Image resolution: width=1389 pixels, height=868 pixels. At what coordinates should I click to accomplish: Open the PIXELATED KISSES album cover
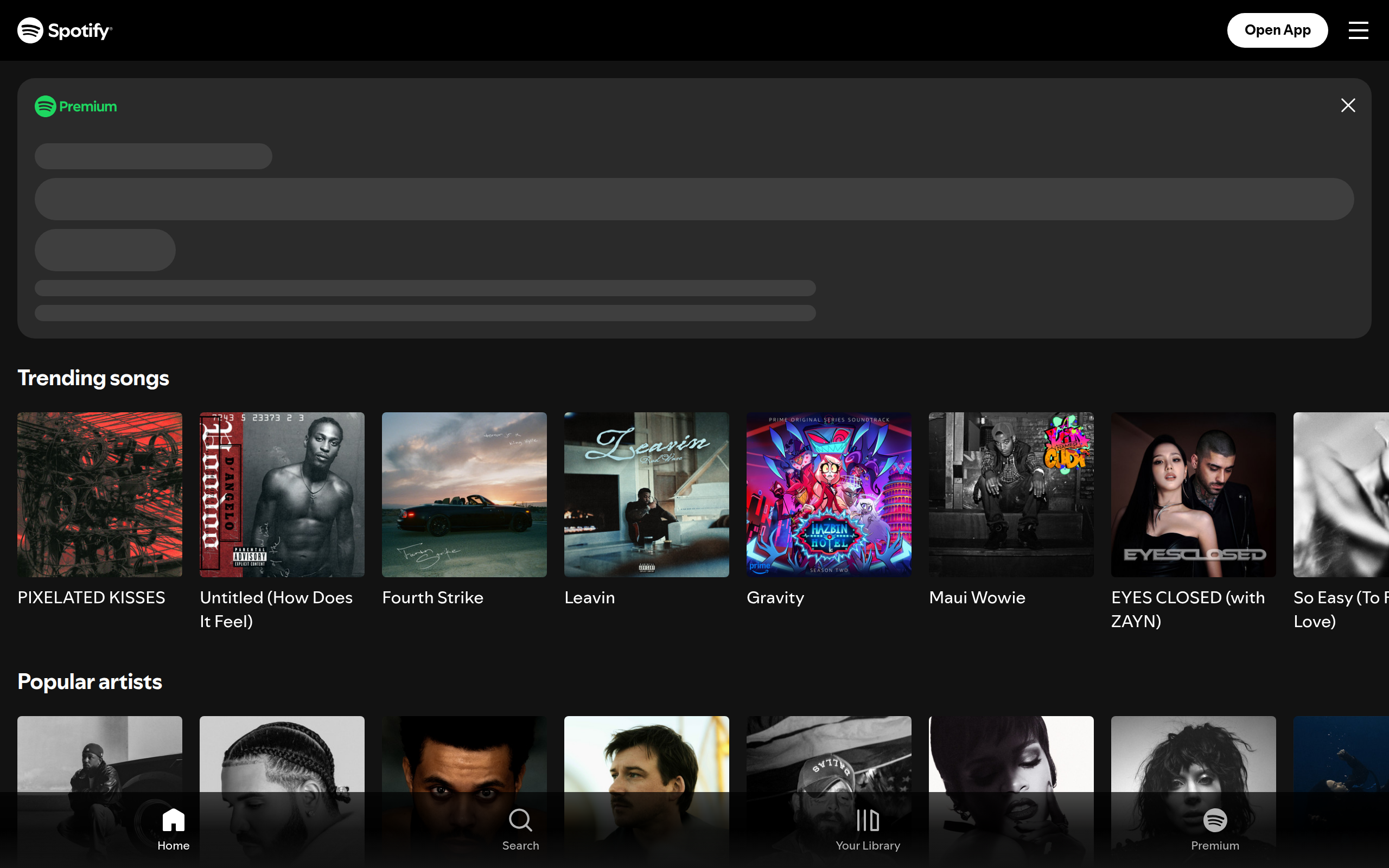tap(100, 494)
